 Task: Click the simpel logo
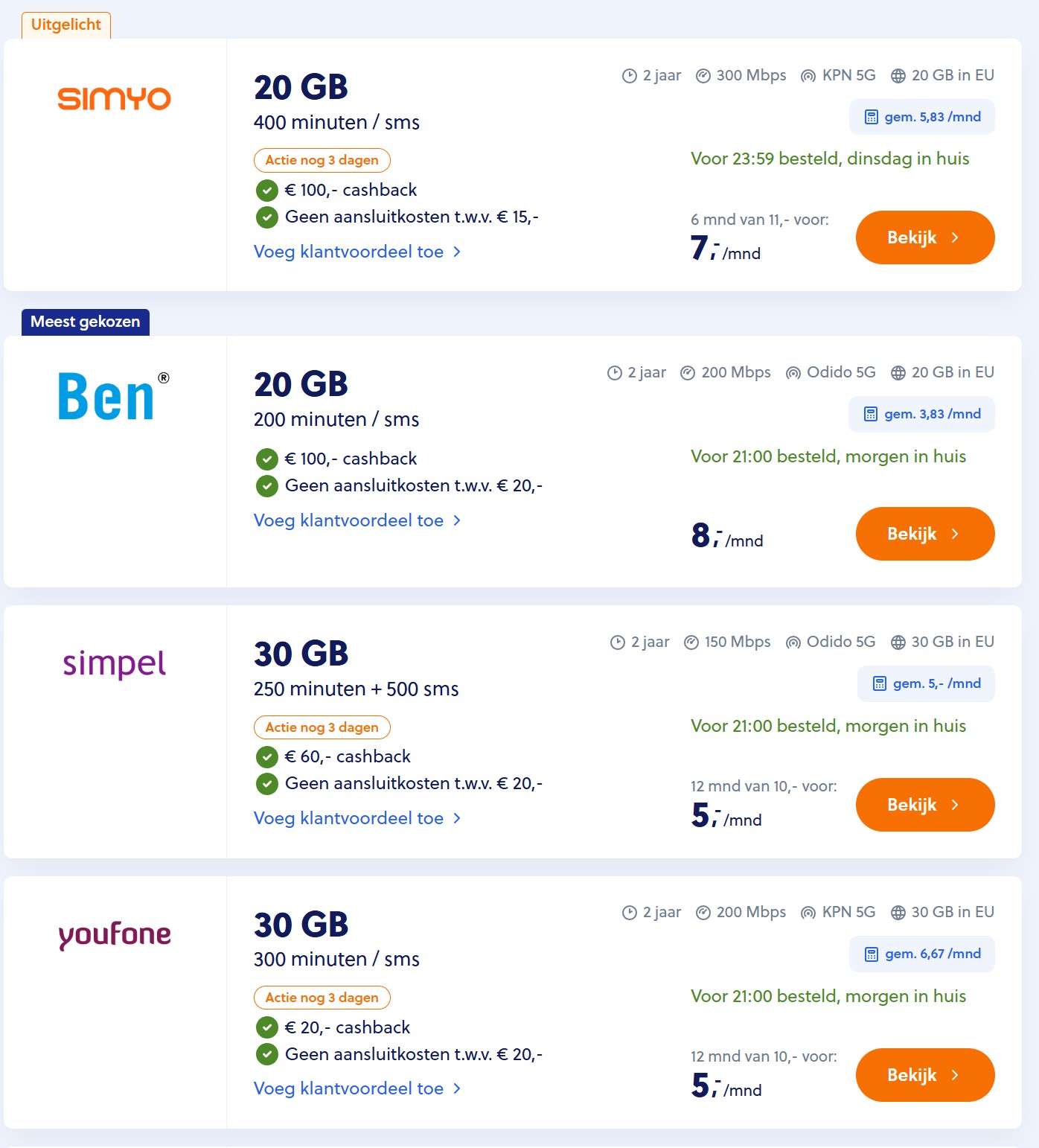pyautogui.click(x=115, y=663)
